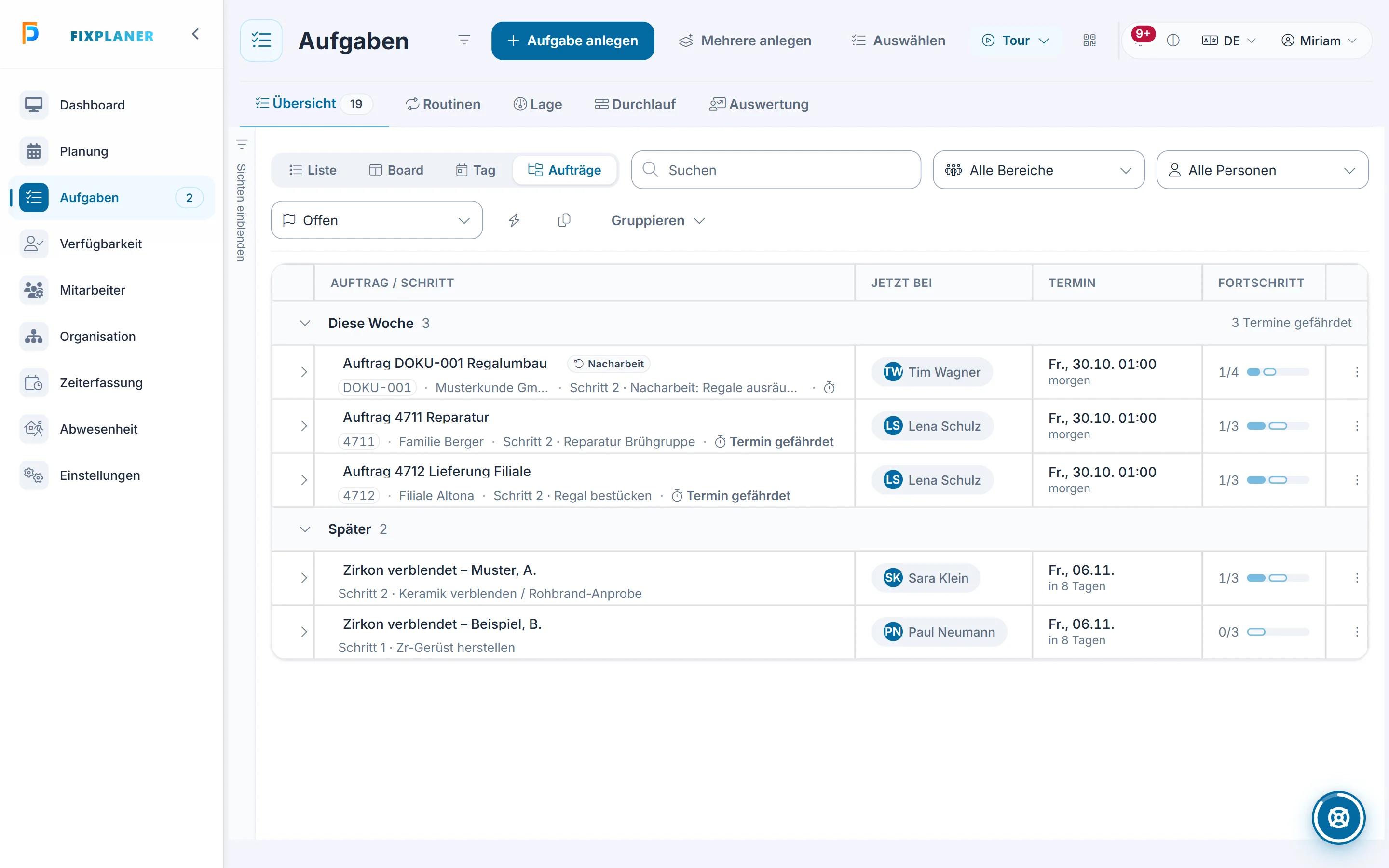Image resolution: width=1389 pixels, height=868 pixels.
Task: Open Einstellungen from the sidebar
Action: 111,475
